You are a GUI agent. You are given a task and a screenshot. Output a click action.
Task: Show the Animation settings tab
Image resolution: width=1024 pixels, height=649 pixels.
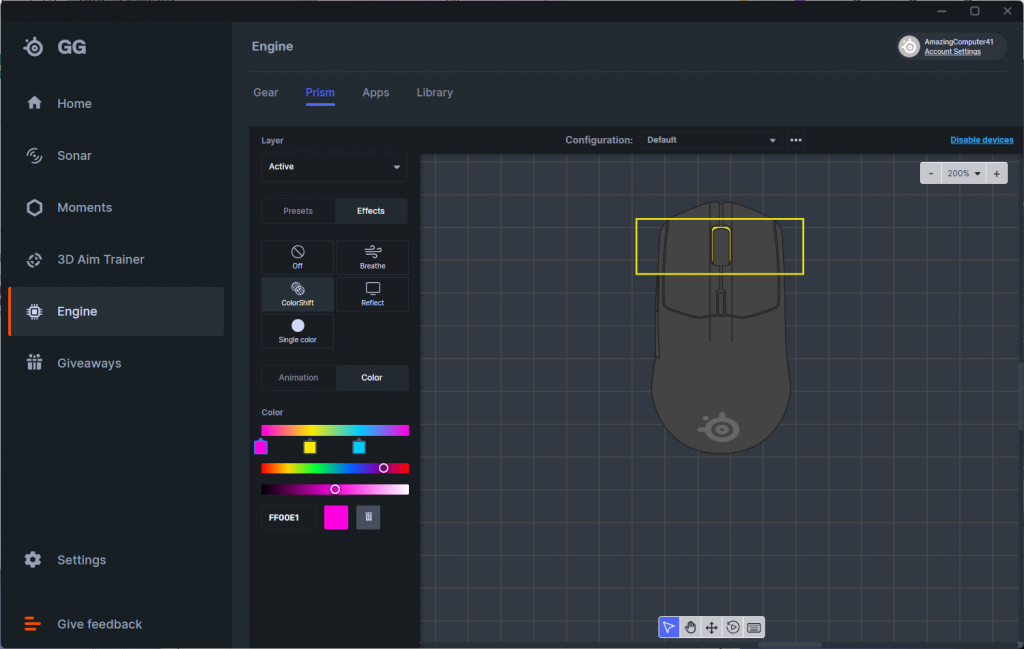pyautogui.click(x=298, y=377)
